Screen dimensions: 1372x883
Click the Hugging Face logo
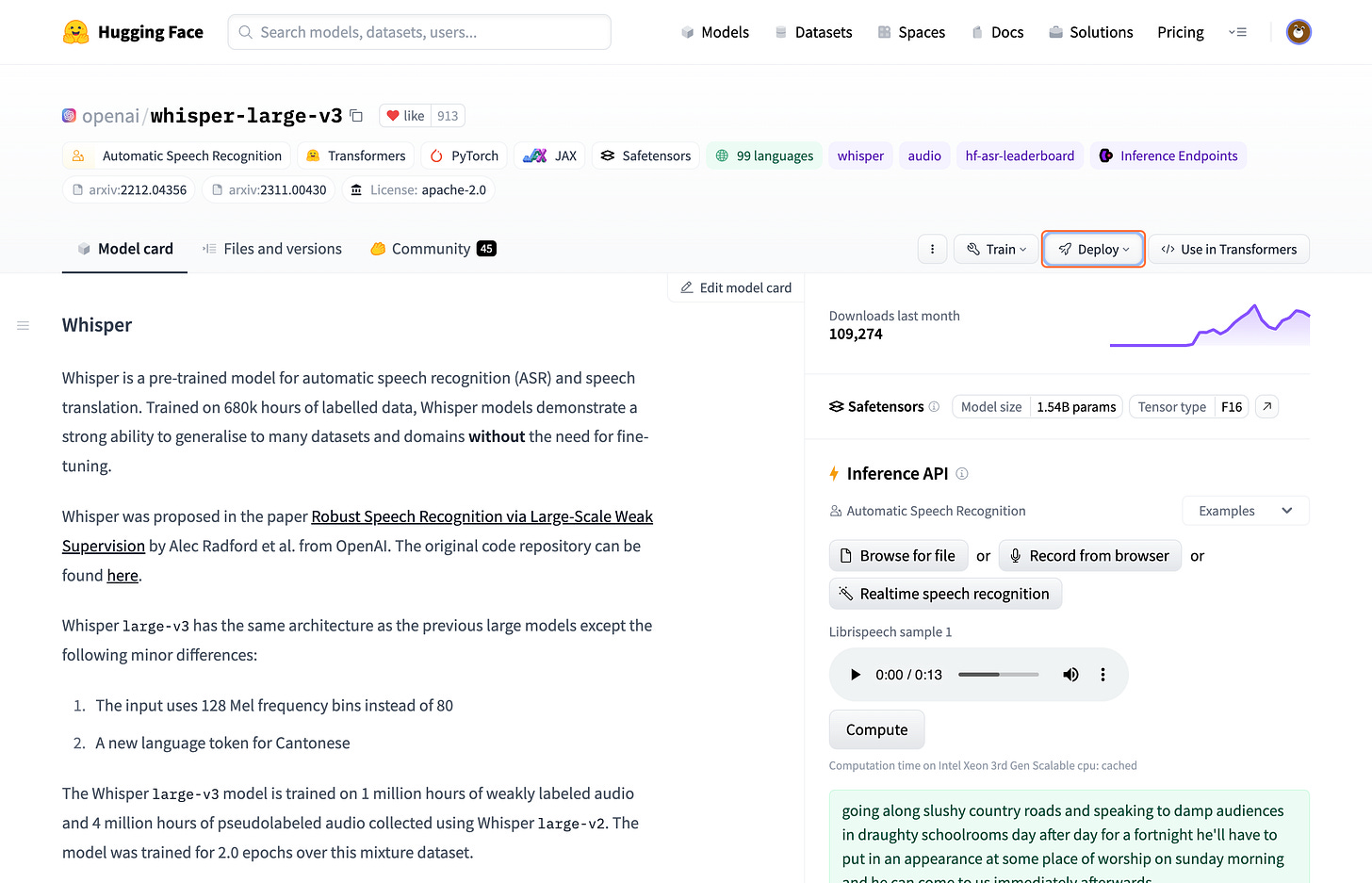pyautogui.click(x=133, y=32)
